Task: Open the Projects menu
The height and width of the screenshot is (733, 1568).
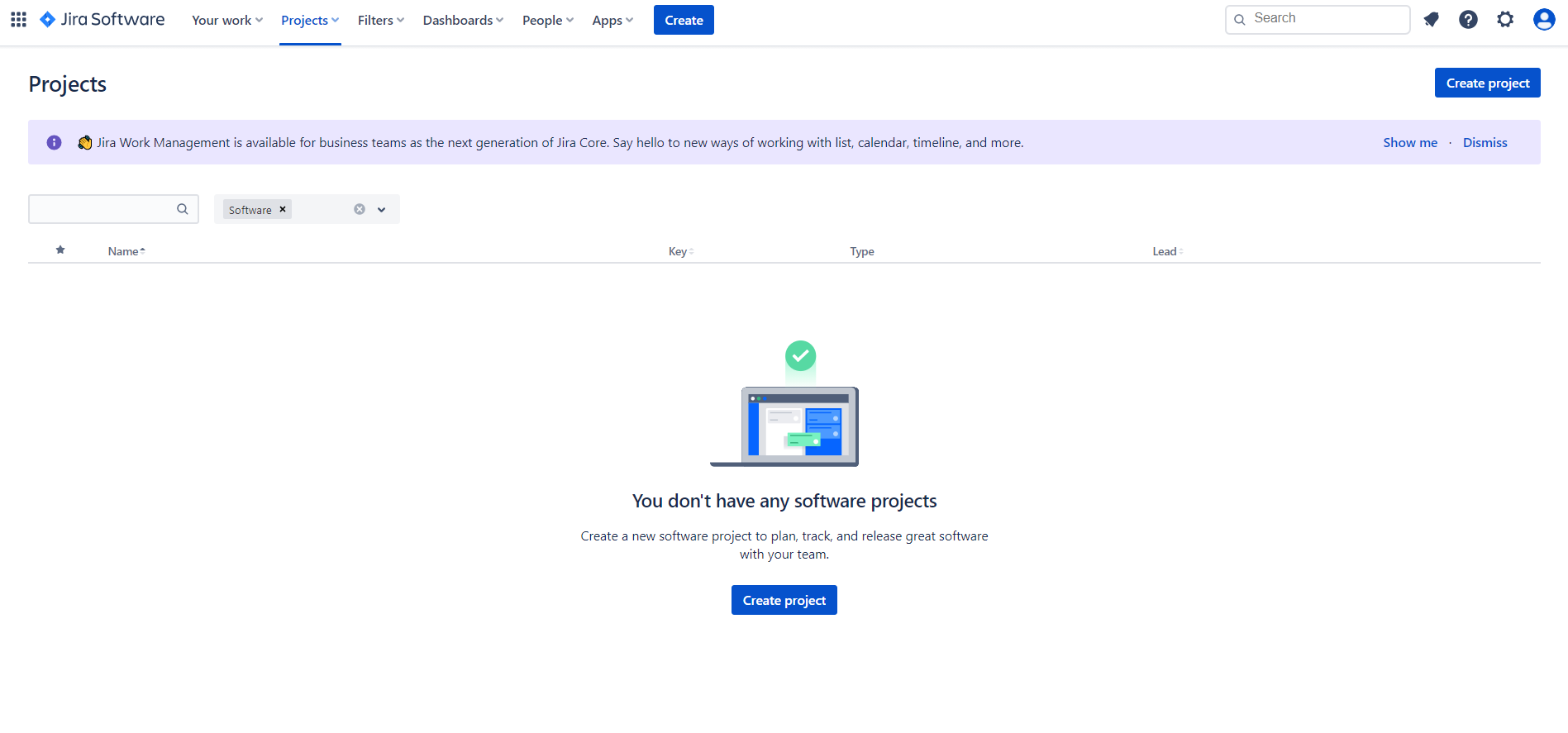Action: (x=310, y=20)
